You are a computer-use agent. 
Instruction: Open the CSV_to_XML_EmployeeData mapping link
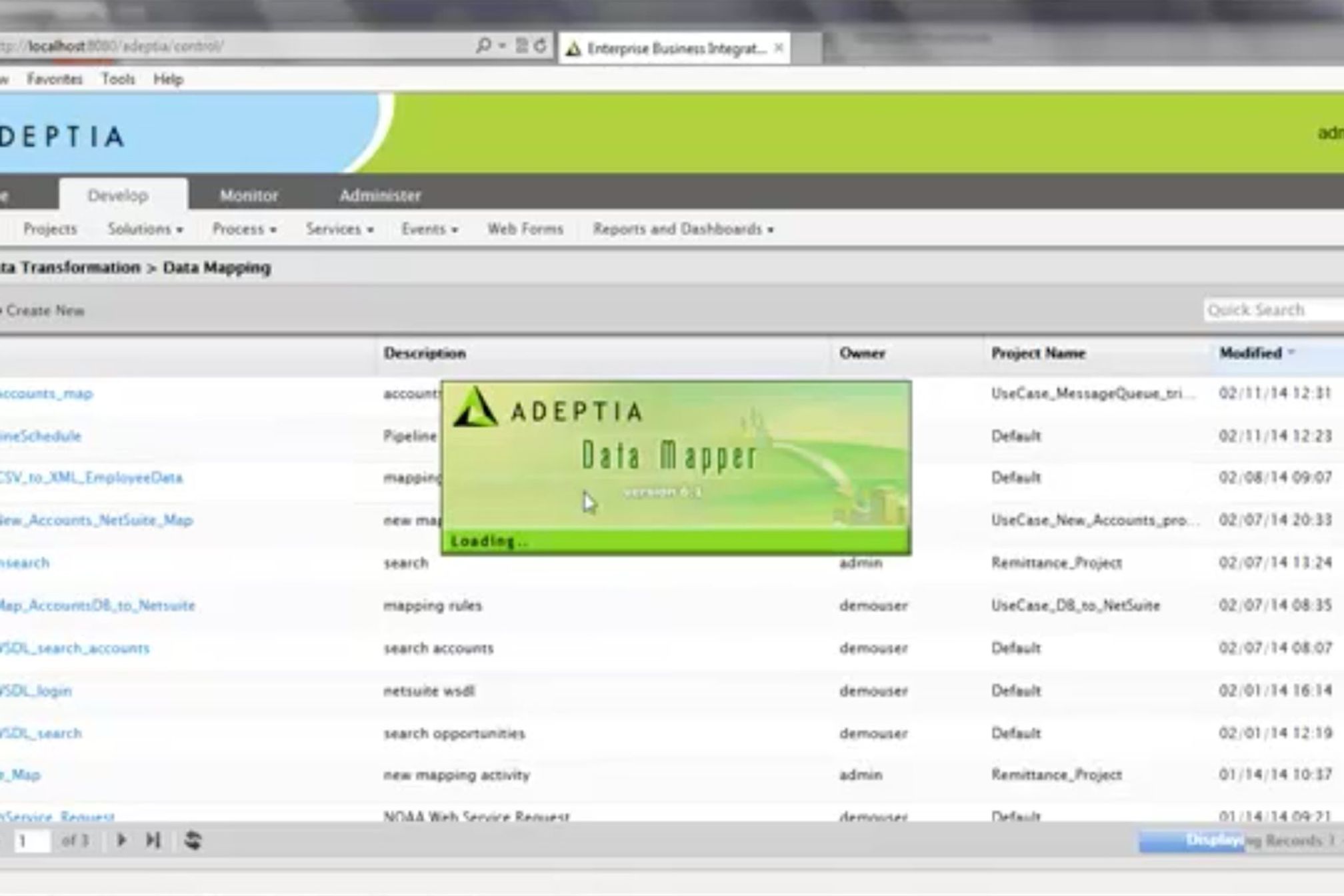click(91, 478)
